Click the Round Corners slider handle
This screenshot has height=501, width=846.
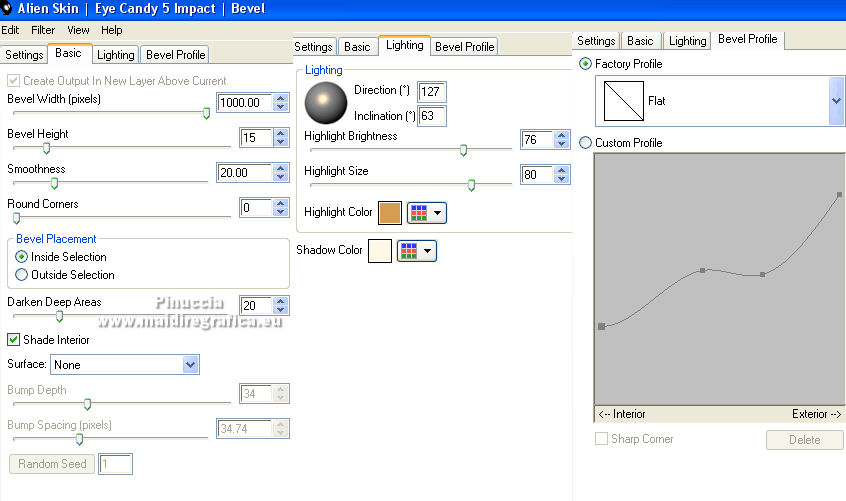tap(17, 218)
